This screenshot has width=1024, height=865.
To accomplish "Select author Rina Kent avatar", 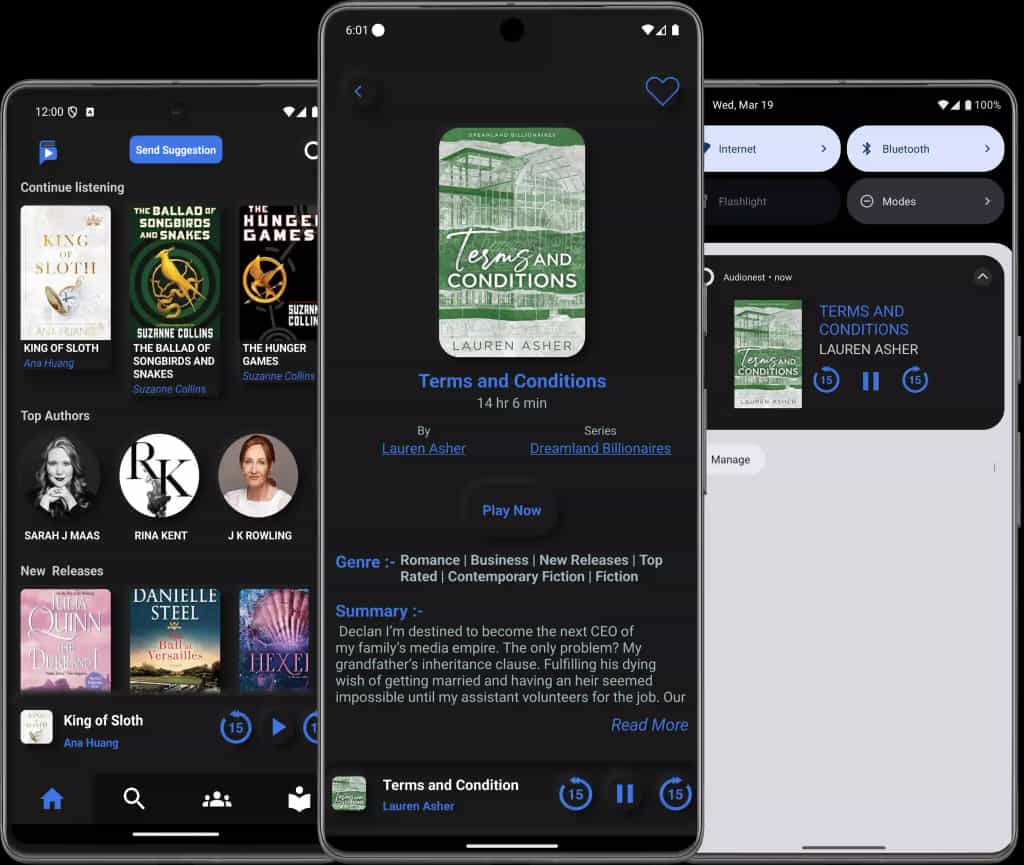I will [x=159, y=476].
